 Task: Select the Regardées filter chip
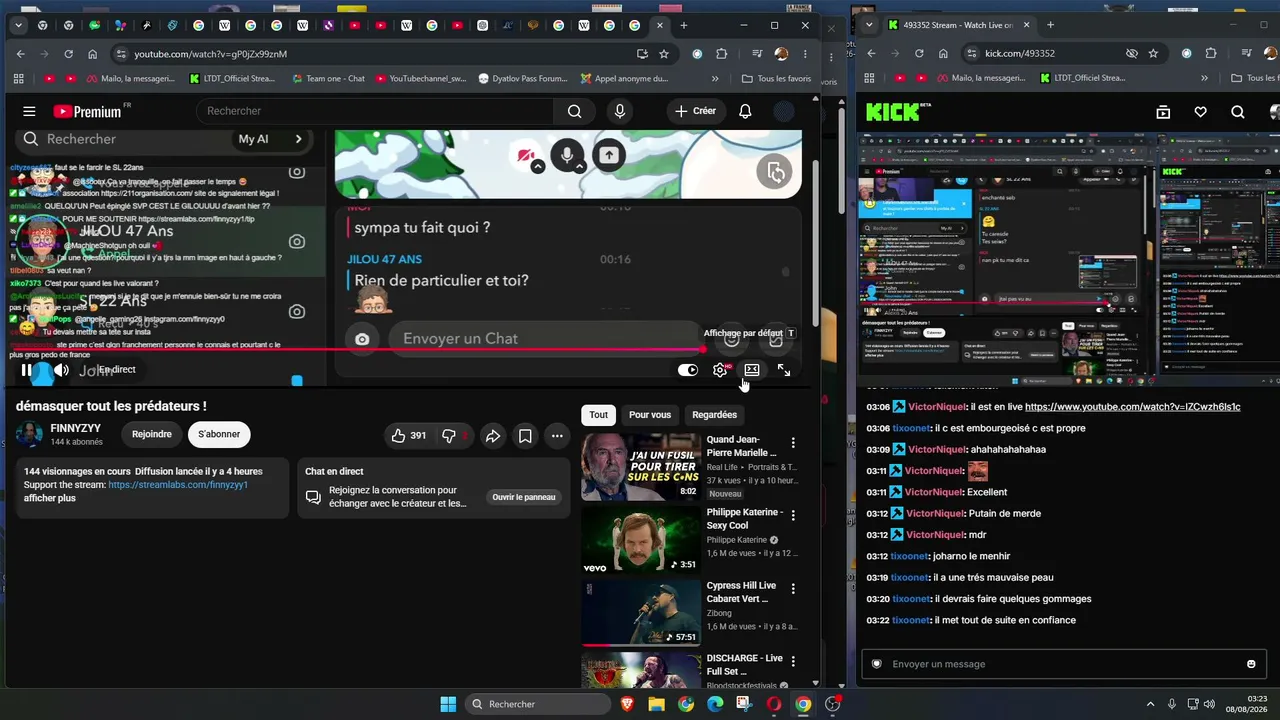(714, 415)
